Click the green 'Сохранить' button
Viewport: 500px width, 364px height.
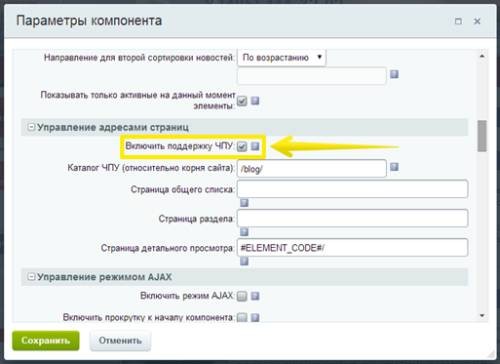[46, 341]
